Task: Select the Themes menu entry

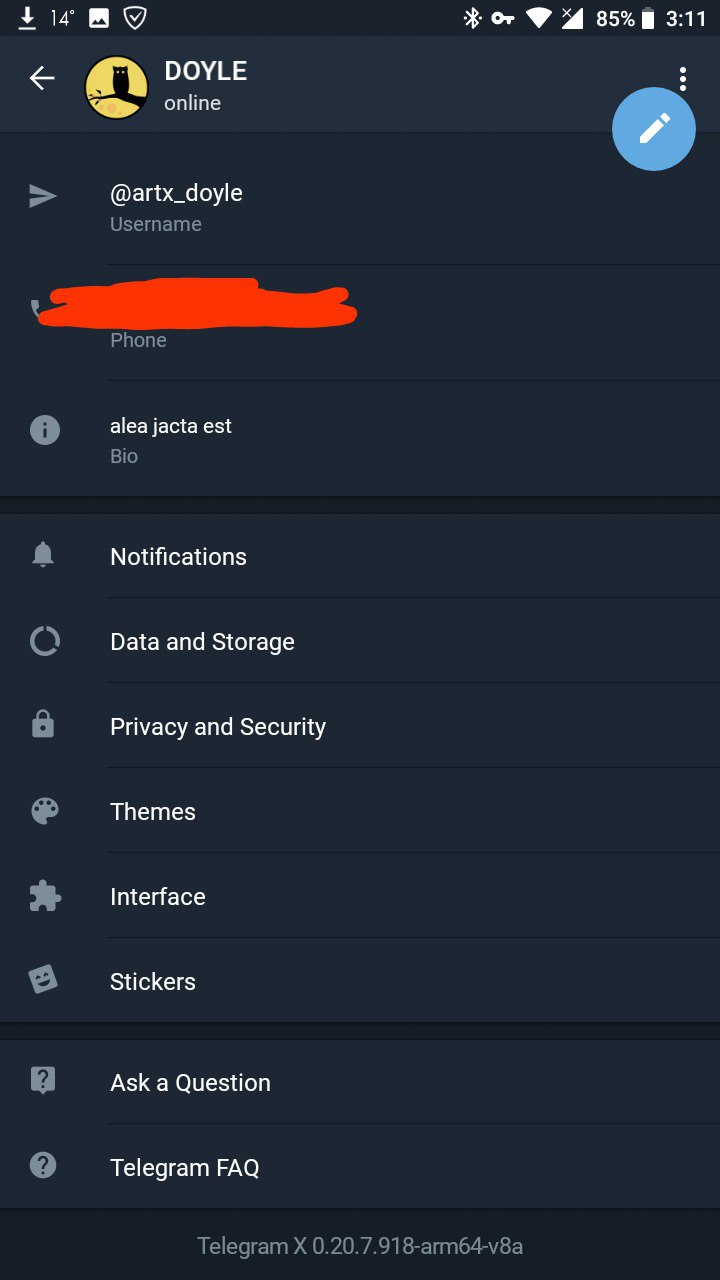Action: [x=153, y=812]
